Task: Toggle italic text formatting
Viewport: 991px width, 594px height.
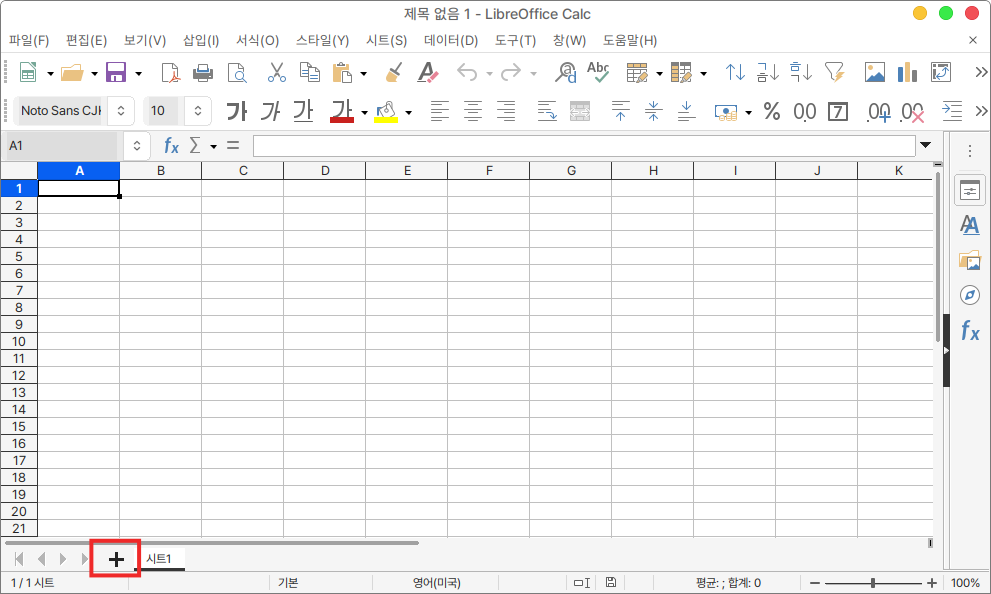Action: [270, 111]
